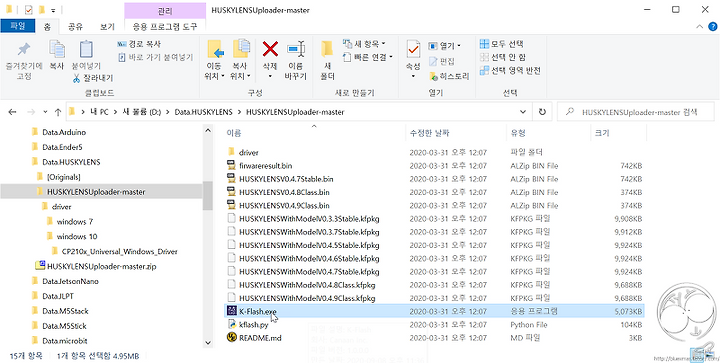Expand the address bar history dropdown
Viewport: 720px width, 363px height.
[x=523, y=112]
